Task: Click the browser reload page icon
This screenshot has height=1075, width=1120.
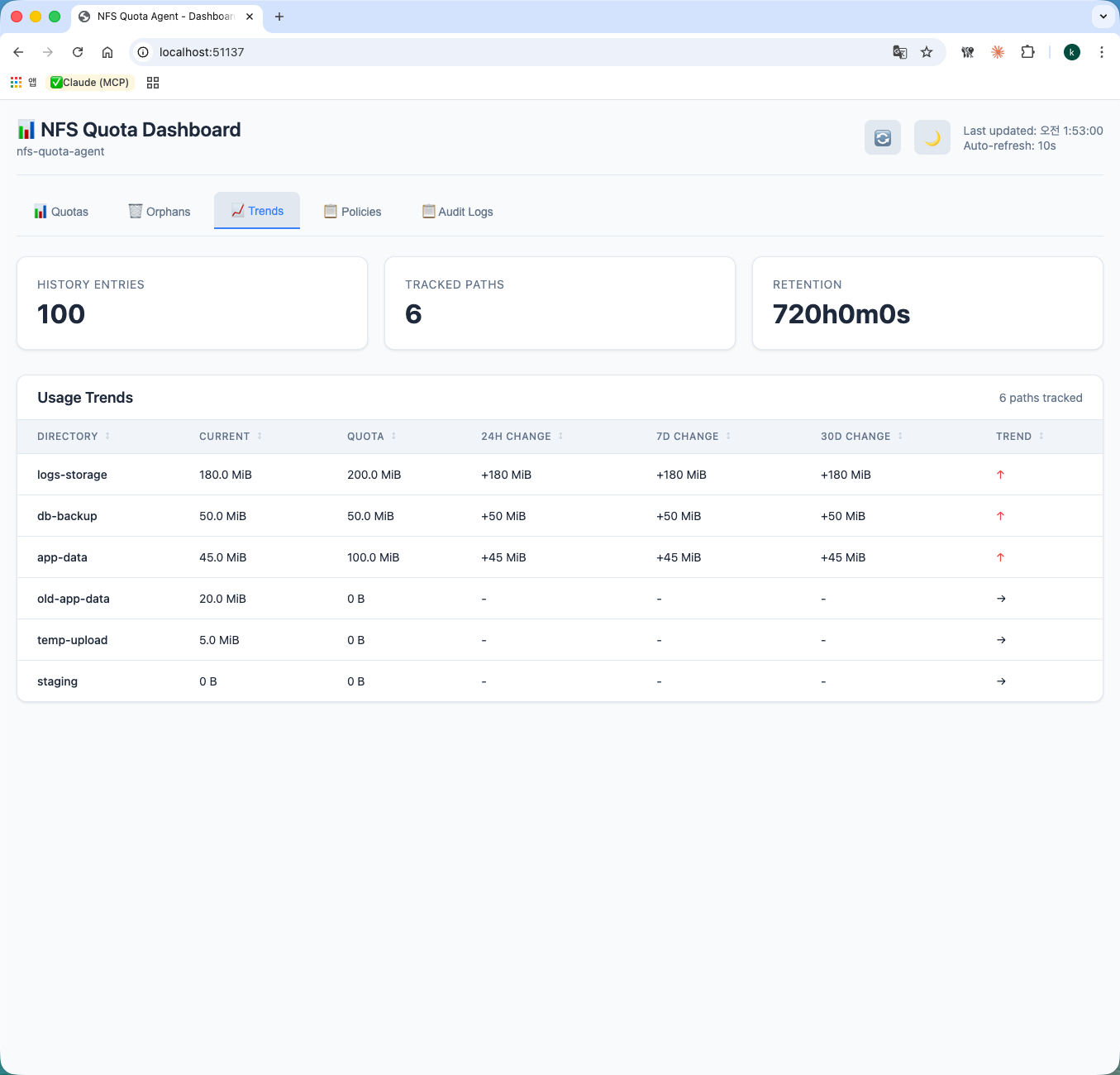Action: coord(78,52)
